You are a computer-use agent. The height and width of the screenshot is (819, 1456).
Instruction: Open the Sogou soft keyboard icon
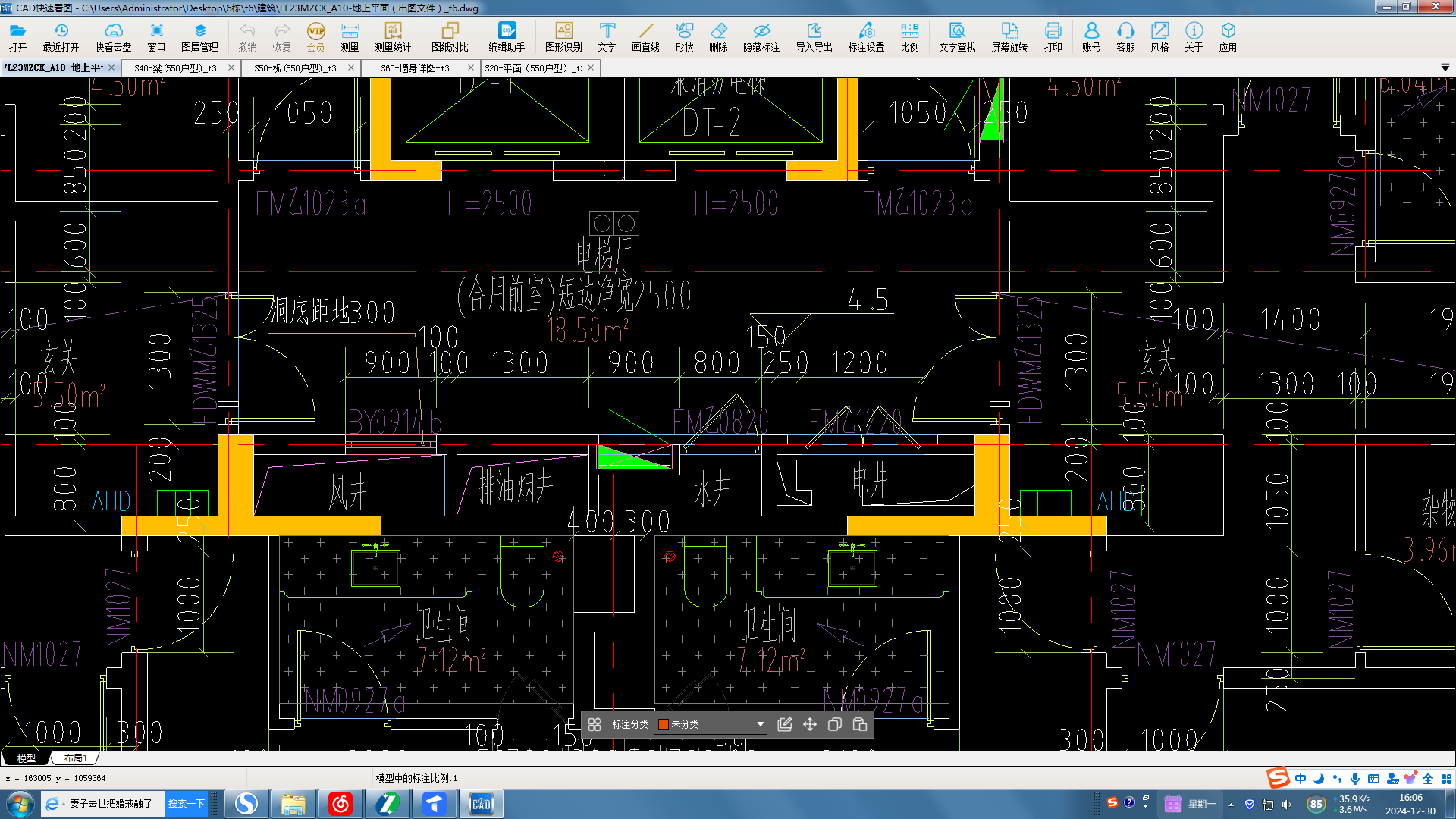point(1373,779)
